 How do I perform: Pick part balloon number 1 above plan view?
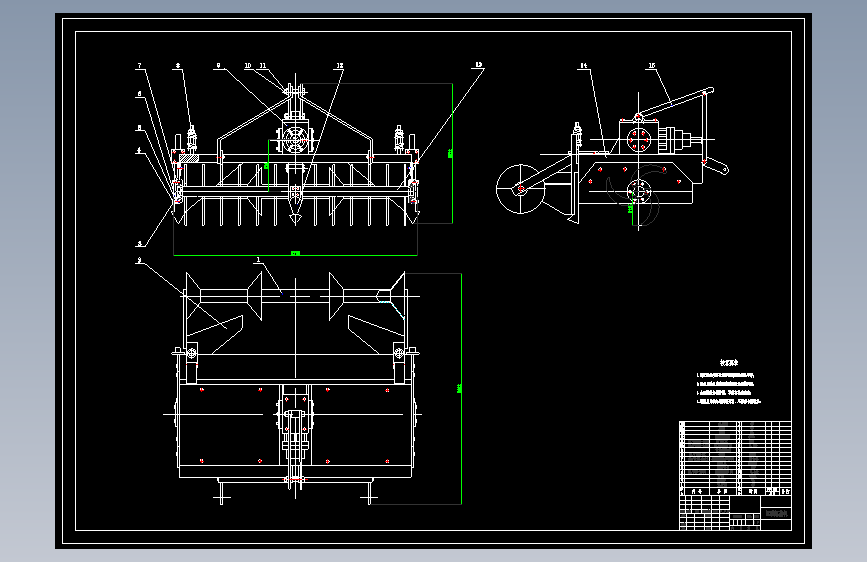[258, 259]
